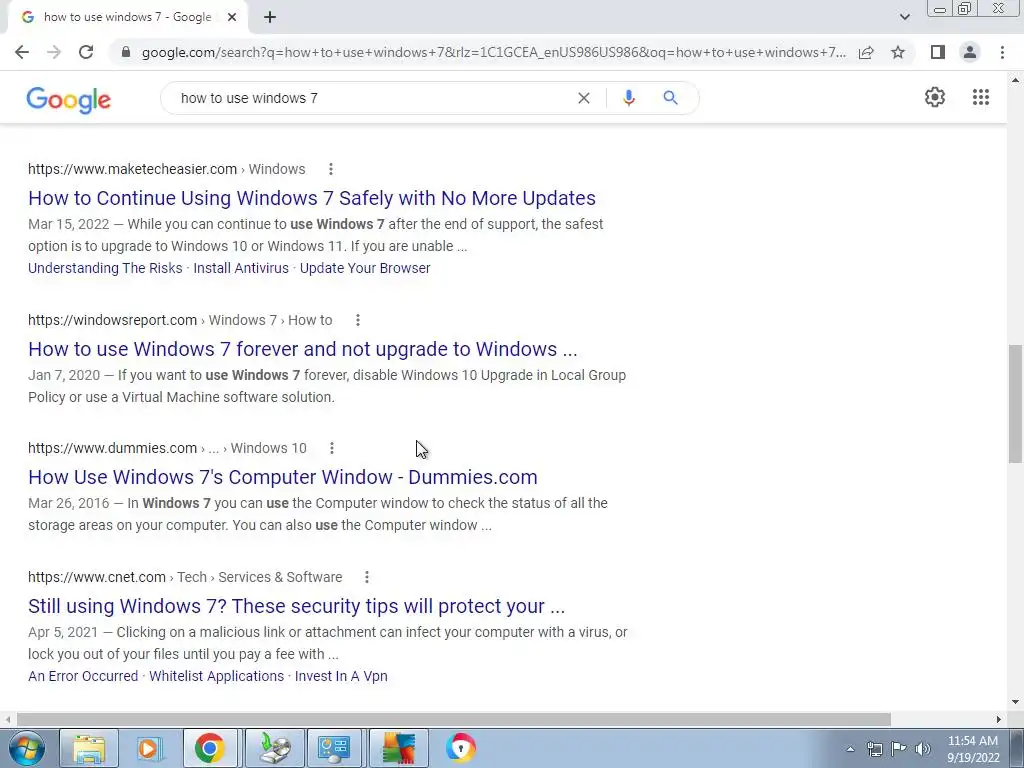Click the scroll-right arrow of horizontal scrollbar

click(x=999, y=719)
